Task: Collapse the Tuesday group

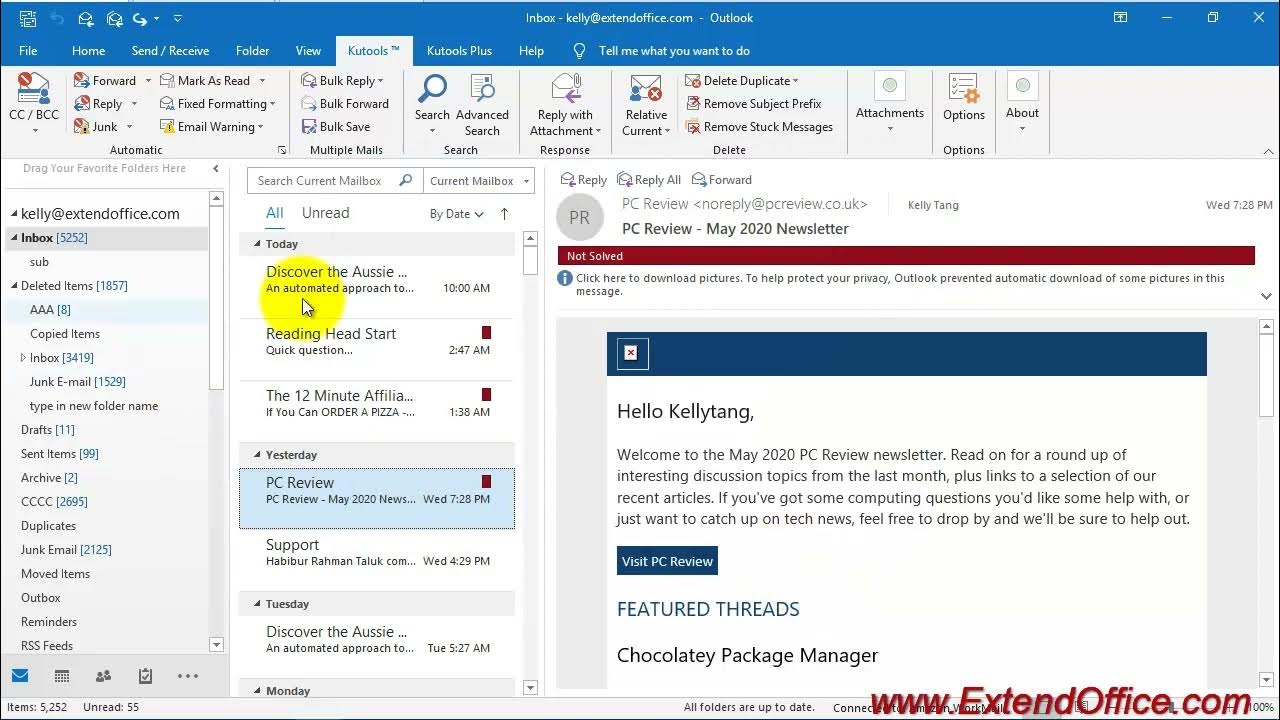Action: click(257, 604)
